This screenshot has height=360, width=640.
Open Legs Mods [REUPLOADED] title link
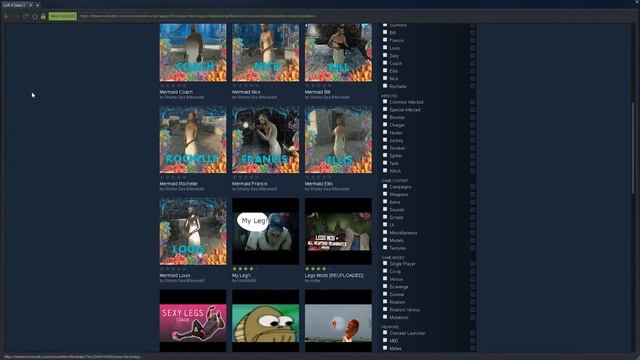pyautogui.click(x=334, y=276)
